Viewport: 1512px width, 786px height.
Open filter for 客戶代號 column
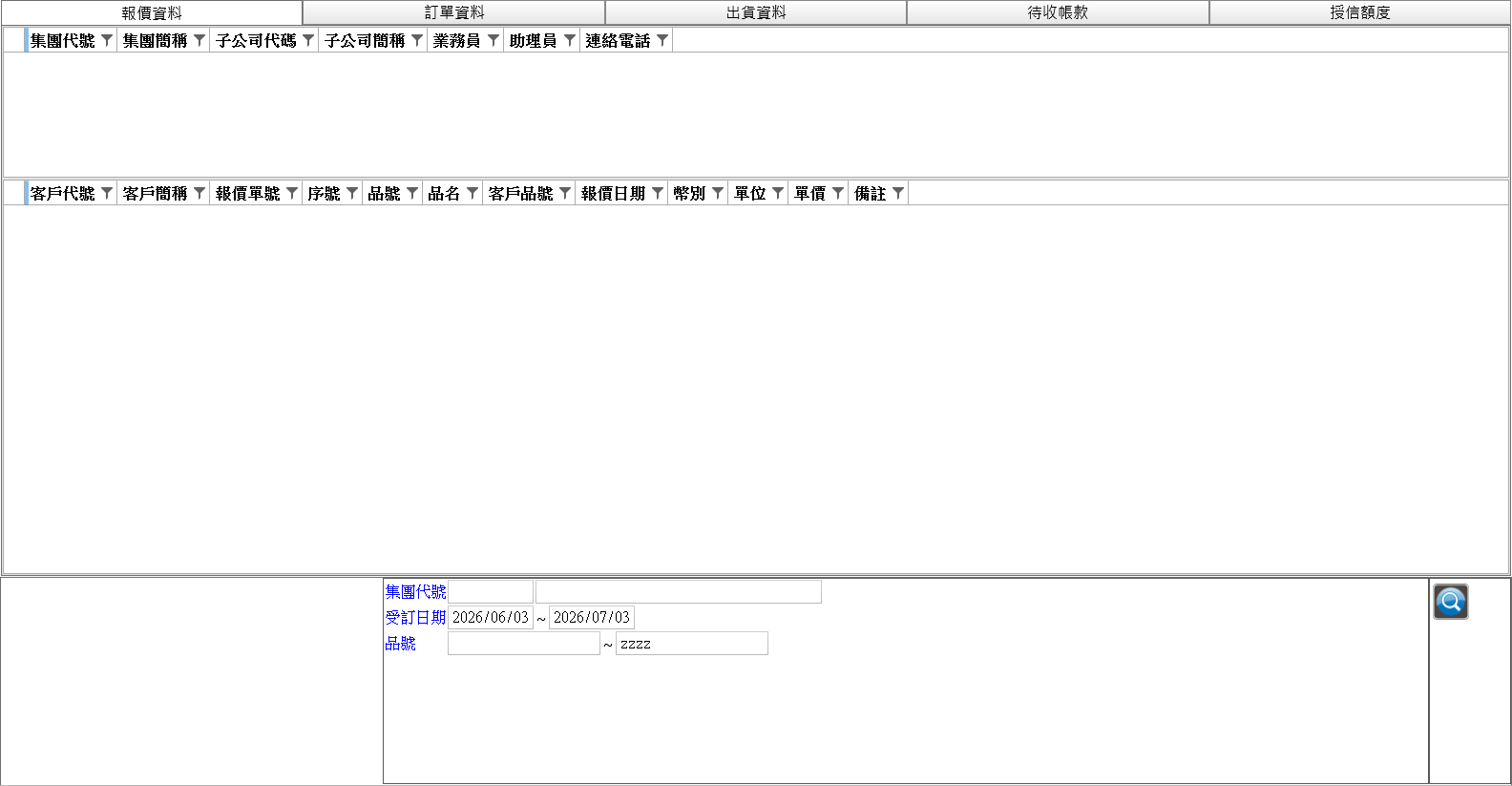coord(107,193)
